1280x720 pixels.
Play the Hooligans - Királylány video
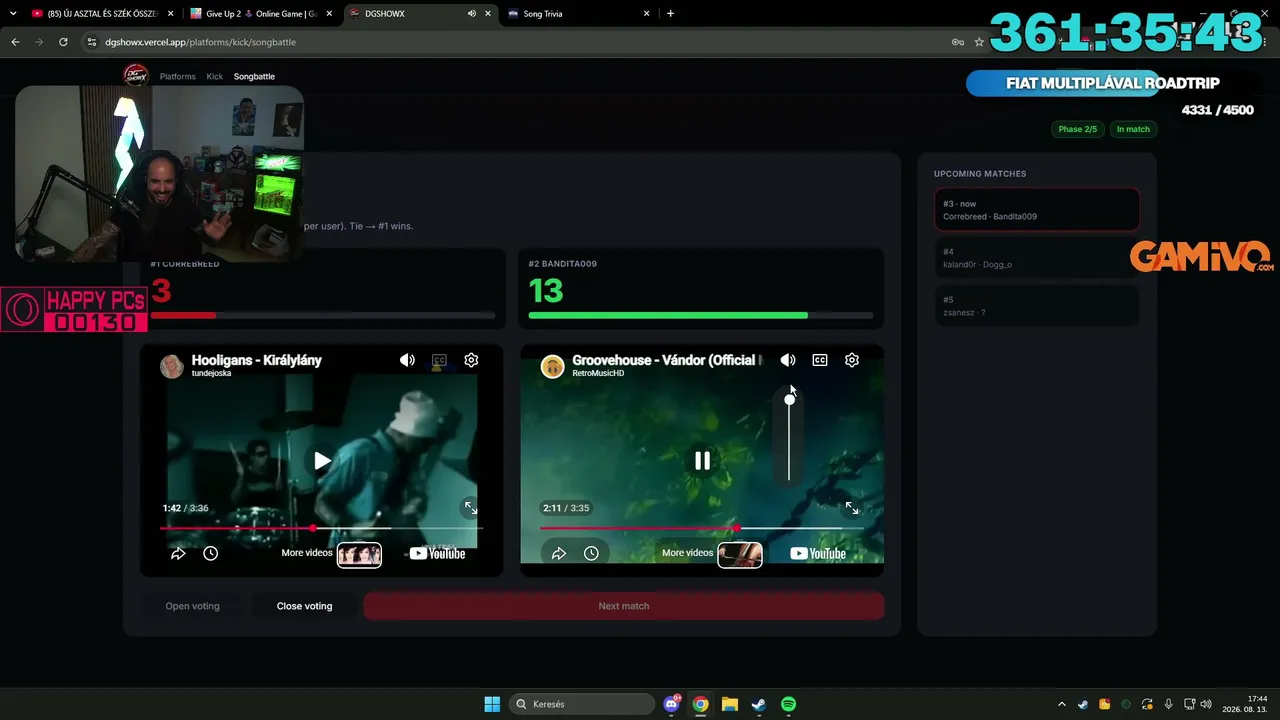click(322, 461)
